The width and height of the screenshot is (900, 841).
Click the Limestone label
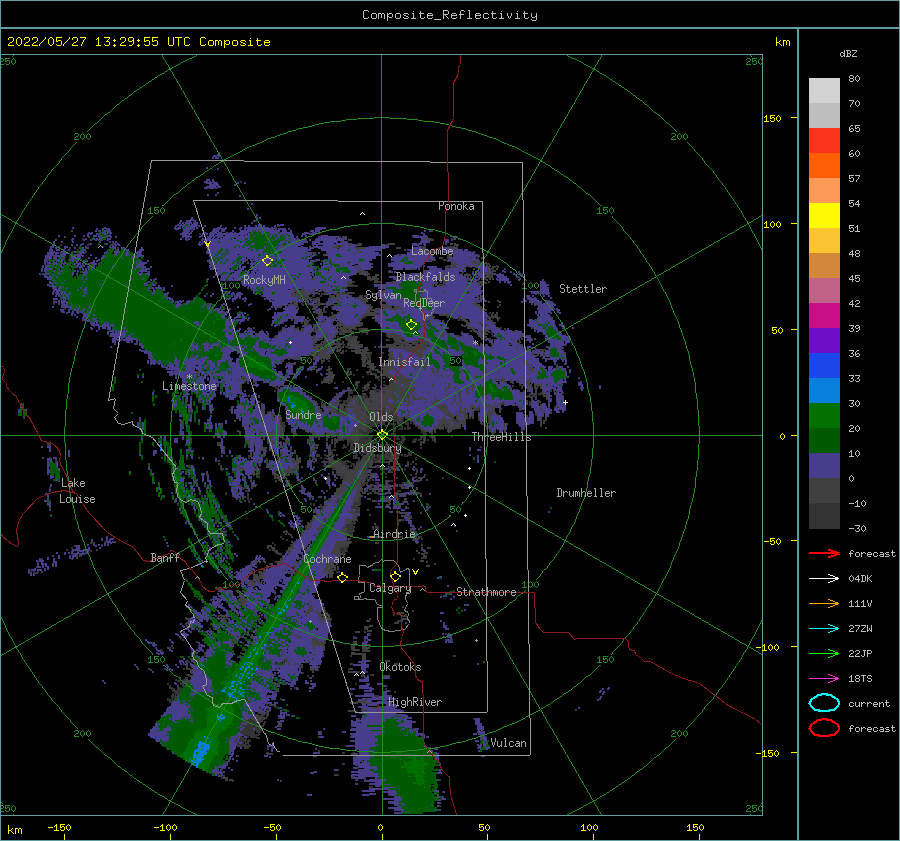click(x=189, y=386)
